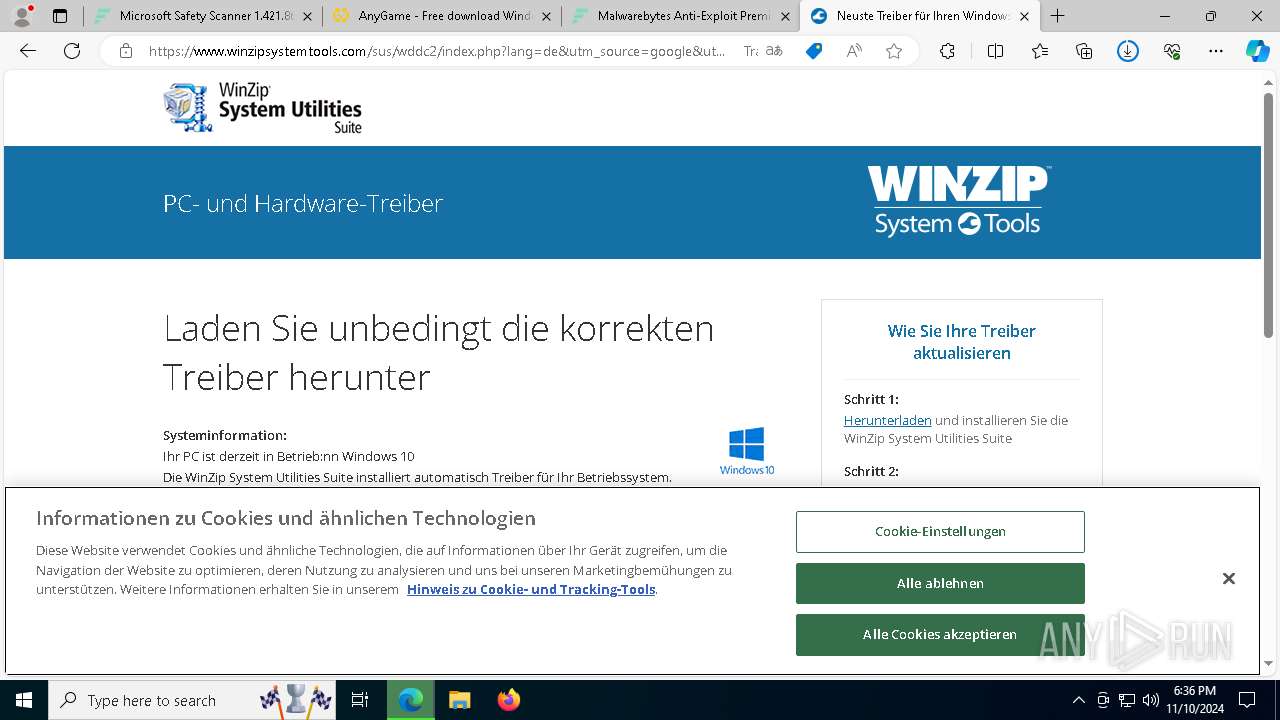Show the Downloads panel icon
The image size is (1280, 720).
tap(1128, 51)
